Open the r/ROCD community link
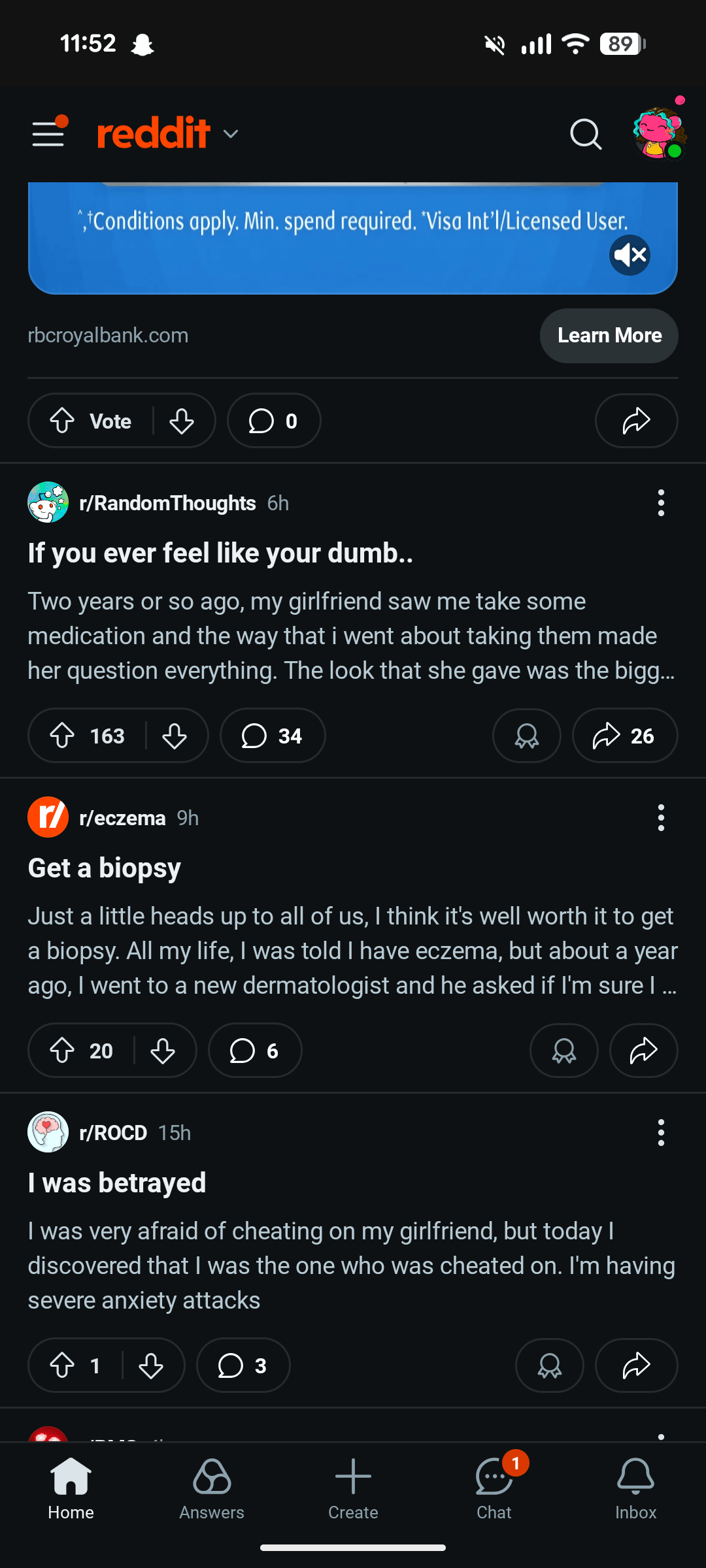Screen dimensions: 706x1568 [113, 1133]
